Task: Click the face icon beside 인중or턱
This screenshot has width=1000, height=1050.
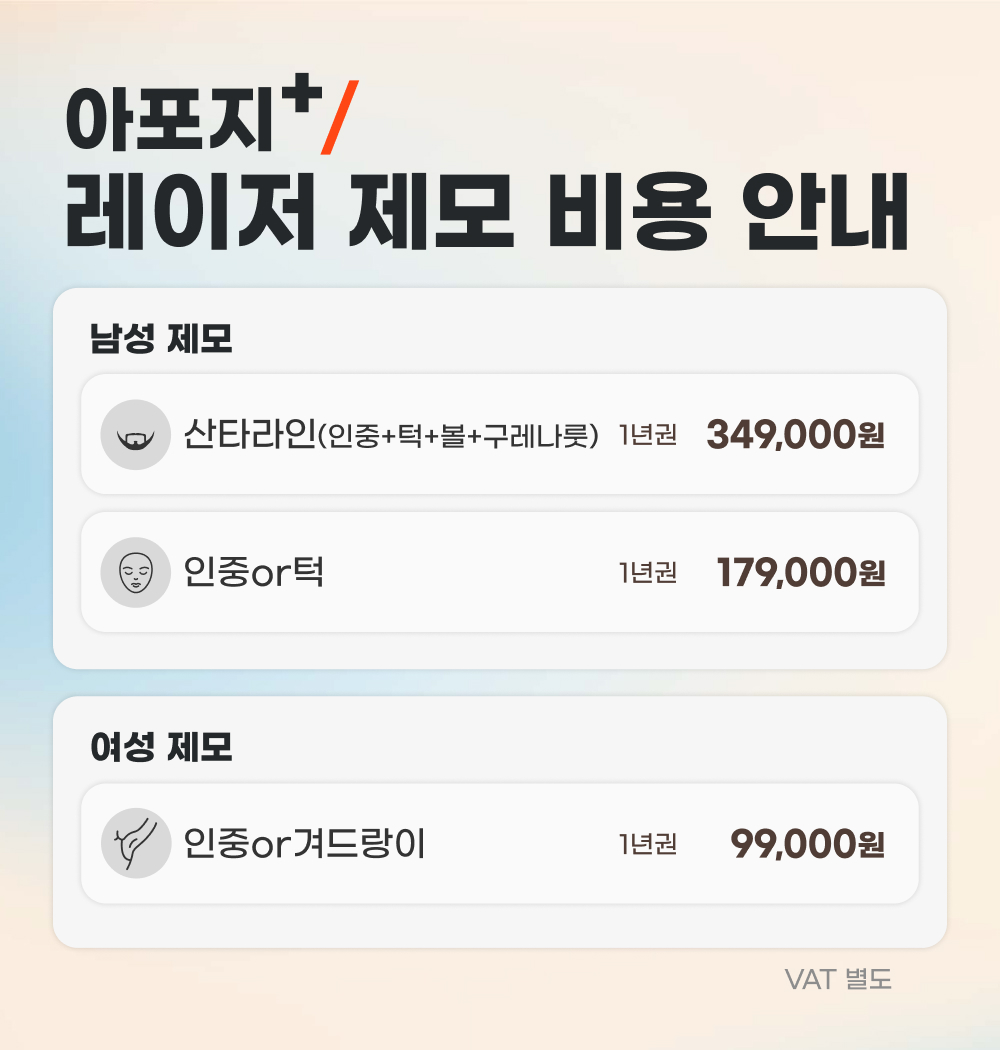Action: (x=136, y=573)
